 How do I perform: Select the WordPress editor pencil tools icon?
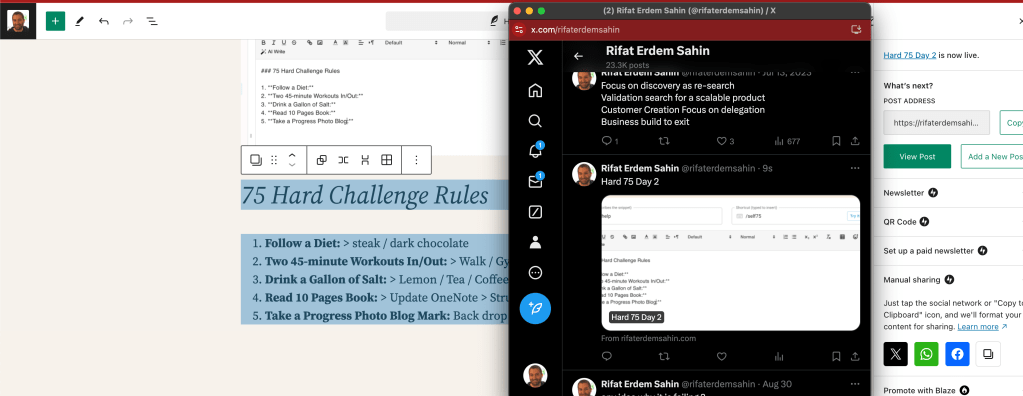[x=80, y=21]
